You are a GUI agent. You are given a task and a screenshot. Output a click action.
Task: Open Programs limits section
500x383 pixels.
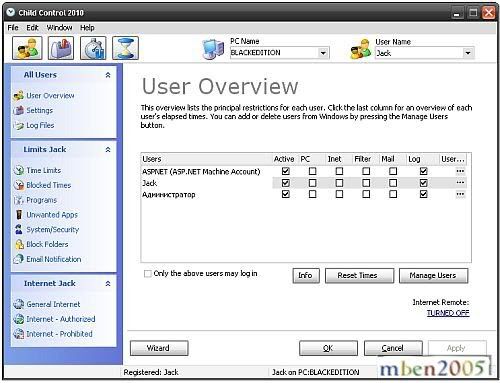click(x=35, y=200)
